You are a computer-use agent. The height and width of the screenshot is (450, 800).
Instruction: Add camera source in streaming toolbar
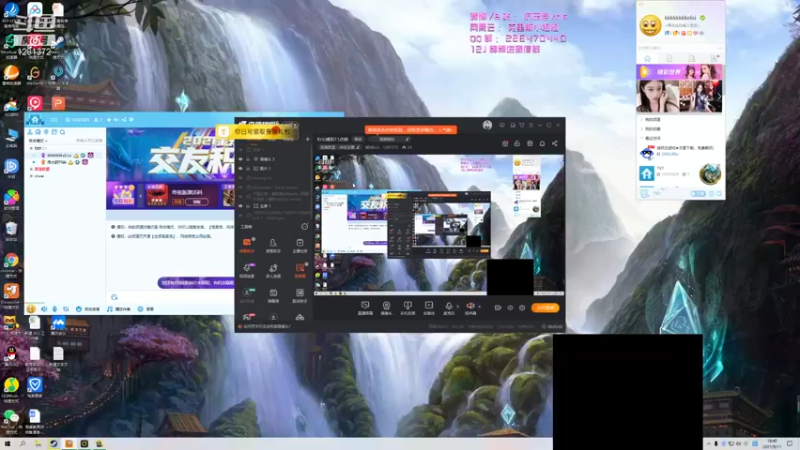pyautogui.click(x=386, y=308)
